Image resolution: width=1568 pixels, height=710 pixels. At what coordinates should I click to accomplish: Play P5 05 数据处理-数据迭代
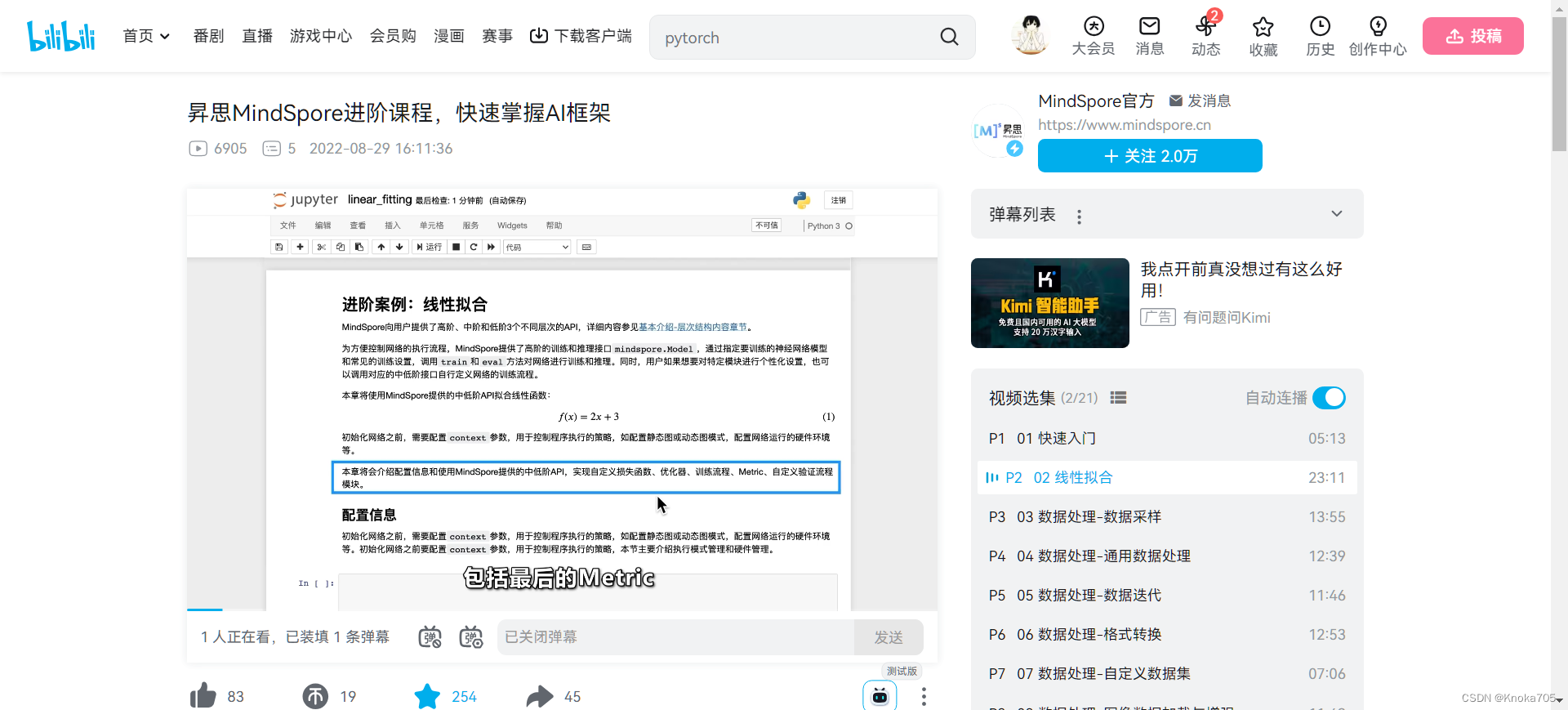point(1167,595)
